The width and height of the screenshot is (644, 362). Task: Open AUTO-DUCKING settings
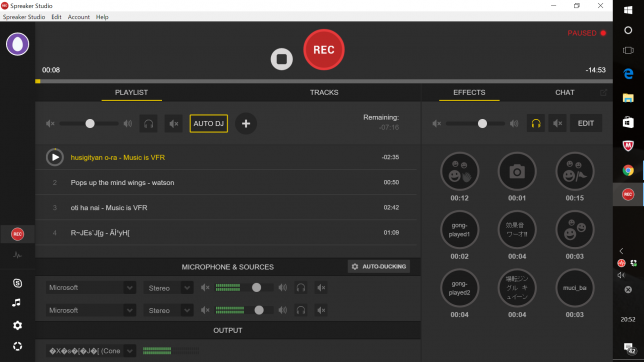coord(379,267)
